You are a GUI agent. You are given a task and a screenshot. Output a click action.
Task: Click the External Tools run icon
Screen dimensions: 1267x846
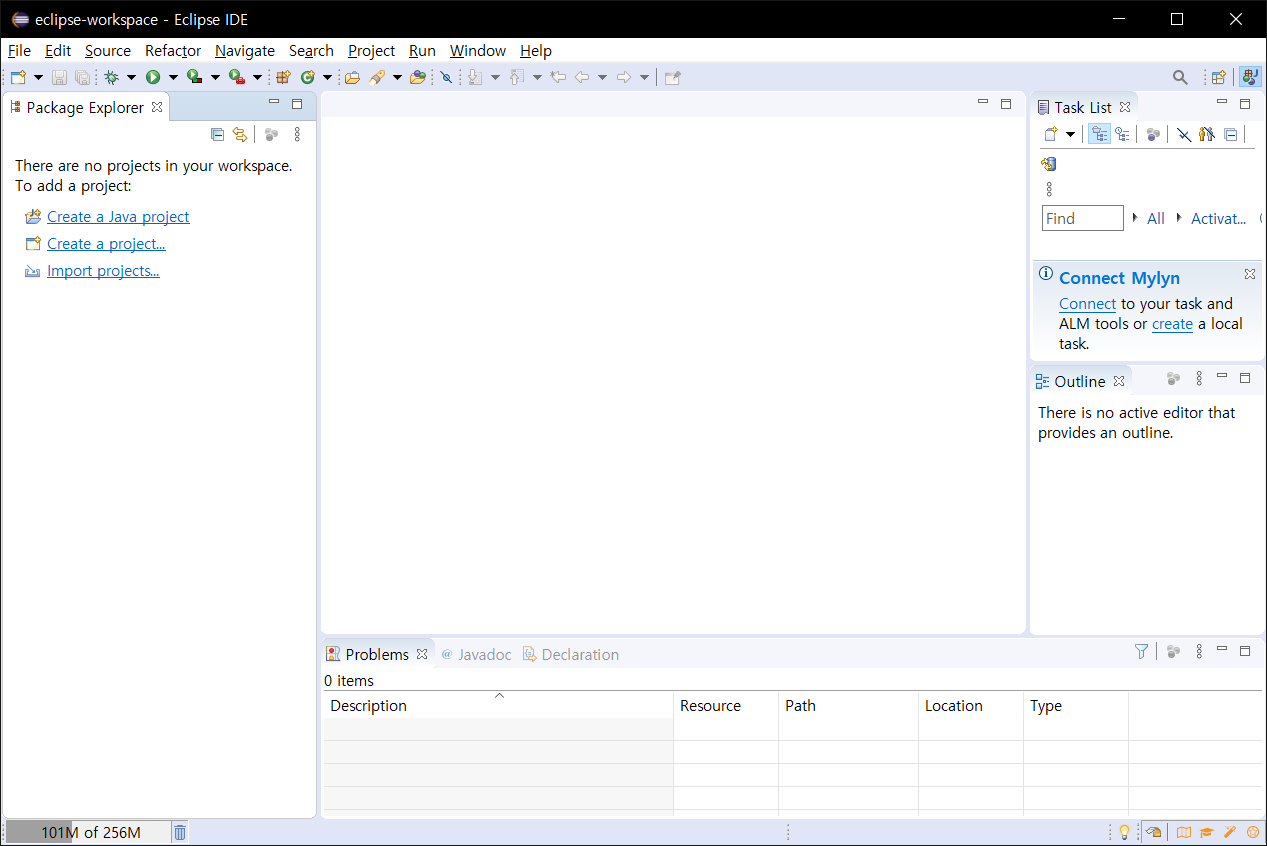coord(237,77)
